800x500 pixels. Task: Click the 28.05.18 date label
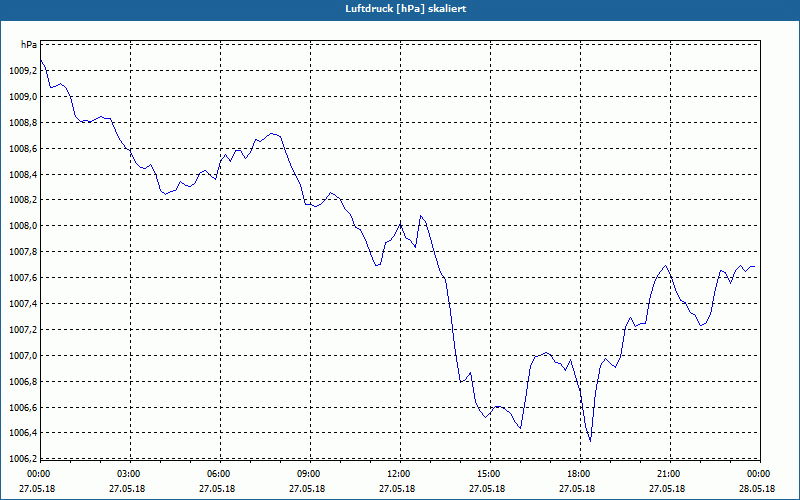(757, 489)
